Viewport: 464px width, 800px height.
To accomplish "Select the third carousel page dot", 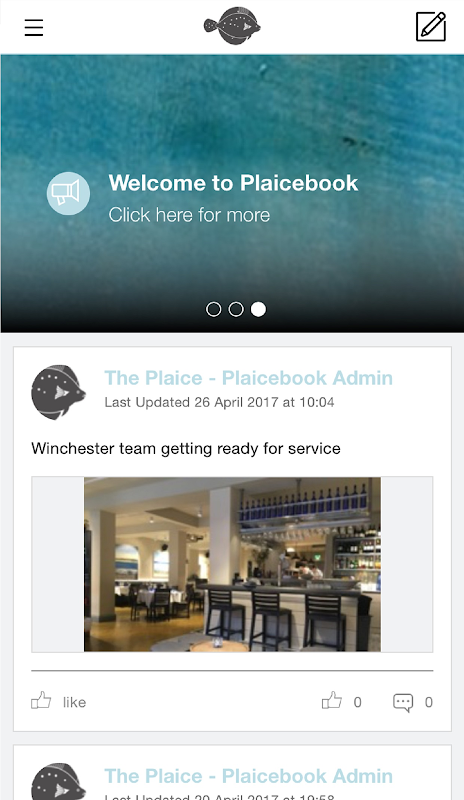I will tap(258, 309).
